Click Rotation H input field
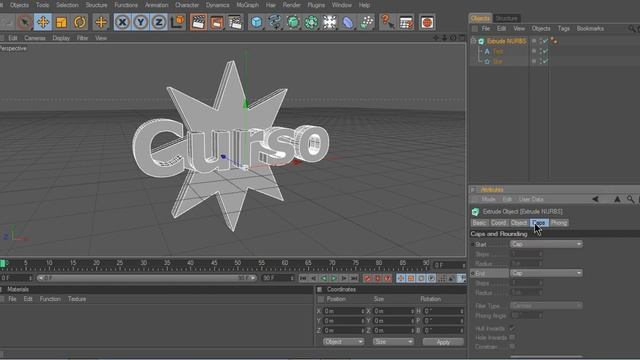Viewport: 640px width, 360px height. 444,311
